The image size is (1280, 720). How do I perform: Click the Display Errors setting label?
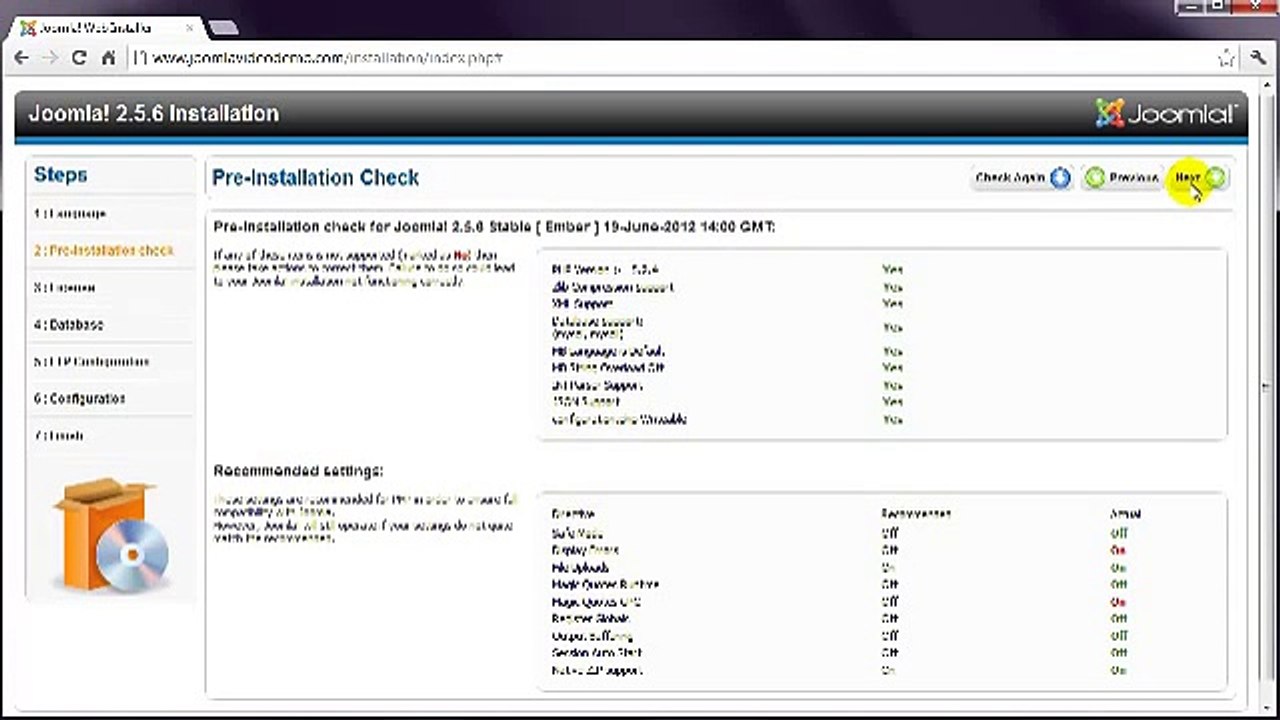point(585,551)
